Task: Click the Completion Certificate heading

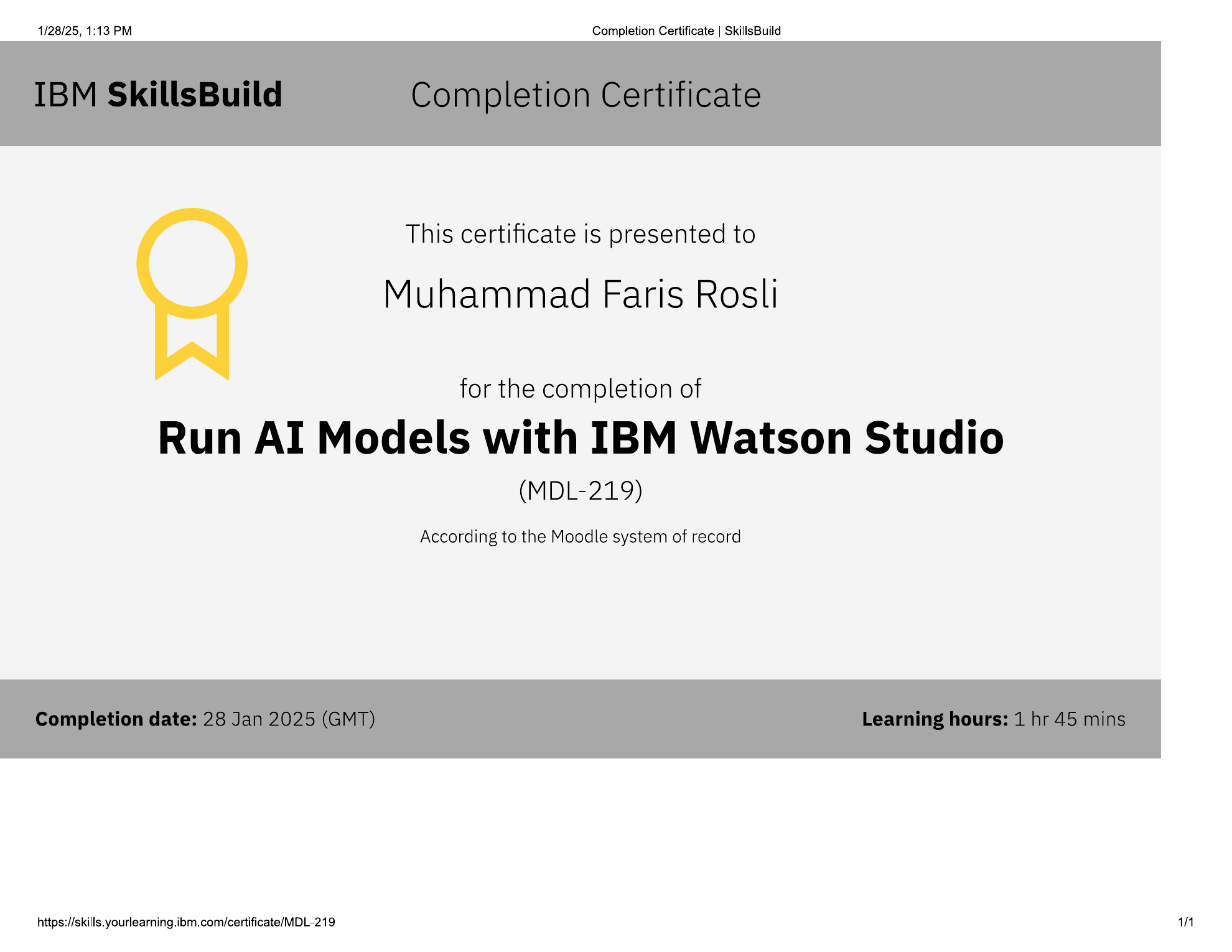Action: pyautogui.click(x=586, y=95)
